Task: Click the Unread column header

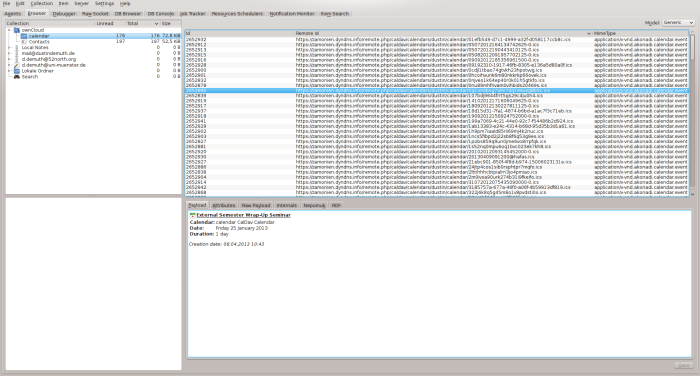Action: (110, 24)
